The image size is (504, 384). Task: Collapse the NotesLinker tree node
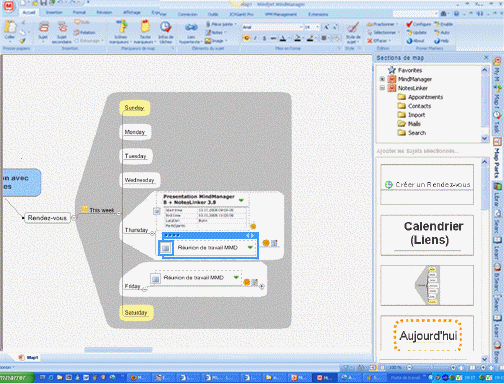382,88
